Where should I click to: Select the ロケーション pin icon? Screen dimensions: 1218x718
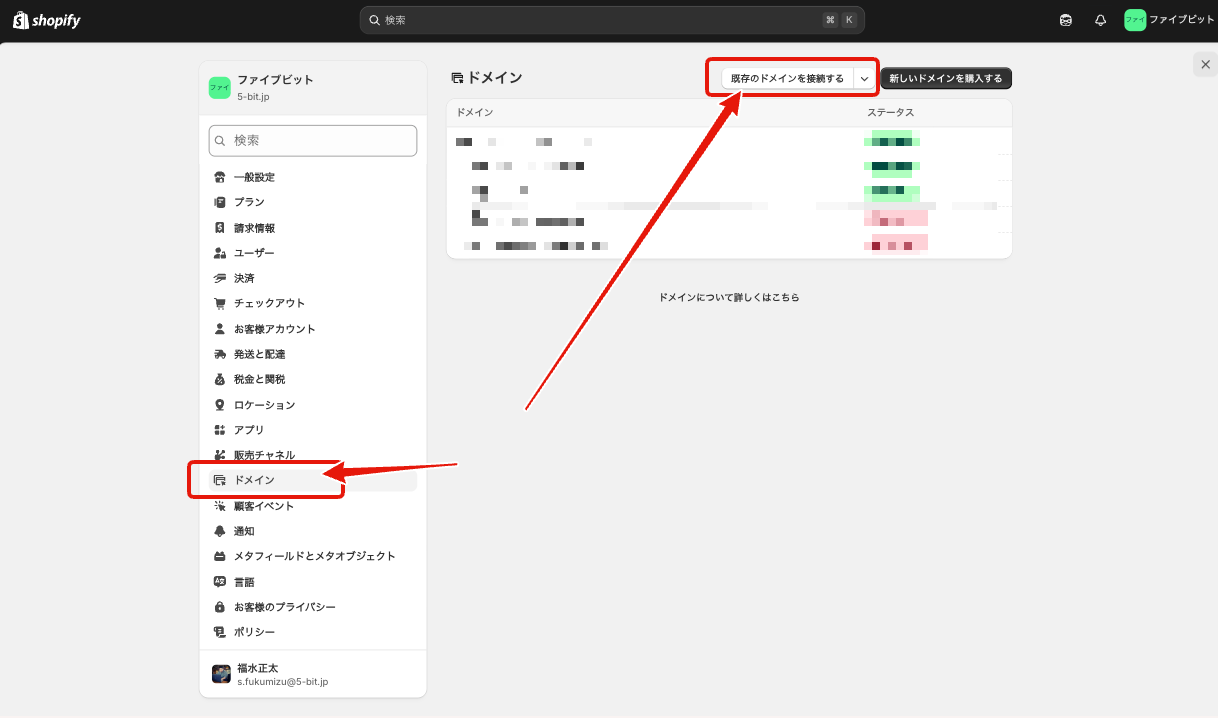[x=218, y=404]
